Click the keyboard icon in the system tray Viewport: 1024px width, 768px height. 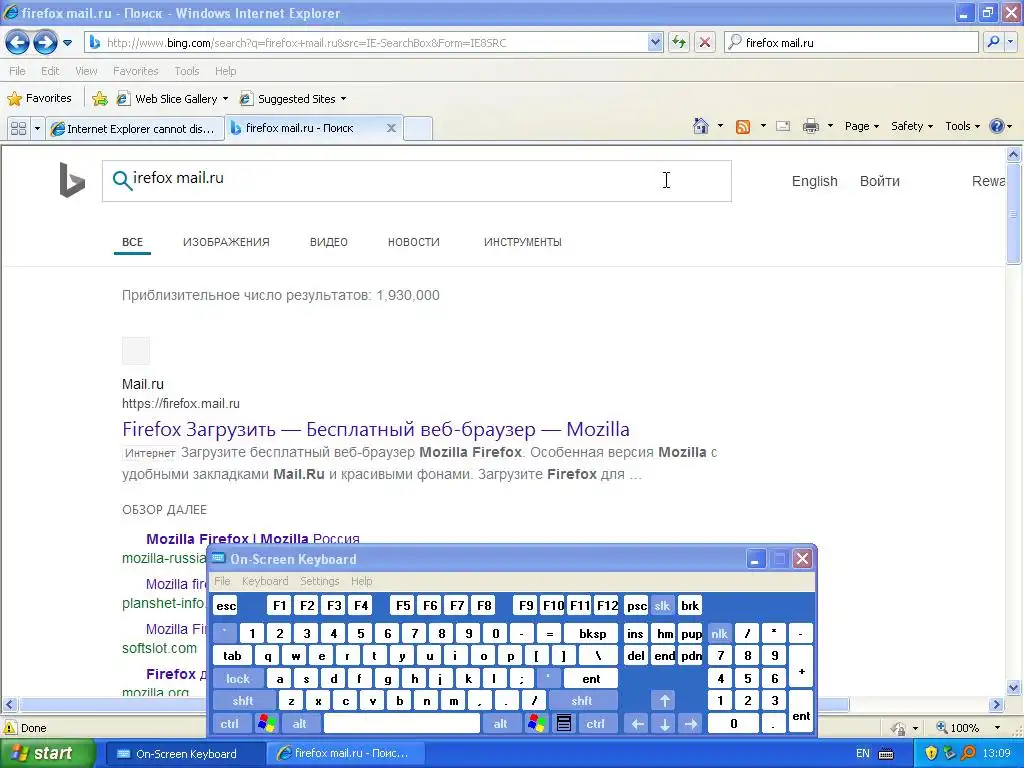[886, 754]
